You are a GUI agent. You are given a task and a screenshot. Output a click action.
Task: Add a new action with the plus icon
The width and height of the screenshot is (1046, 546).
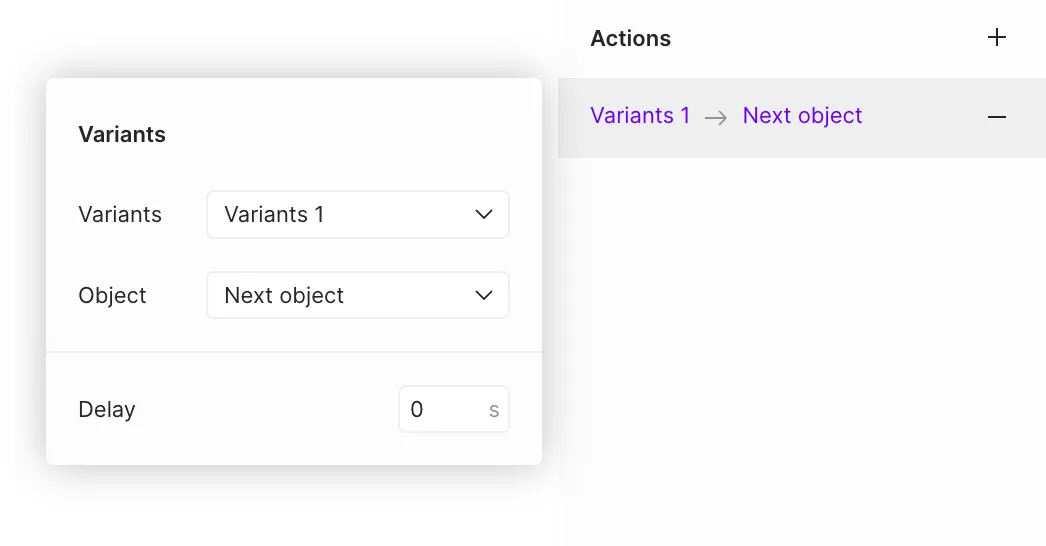click(x=996, y=38)
